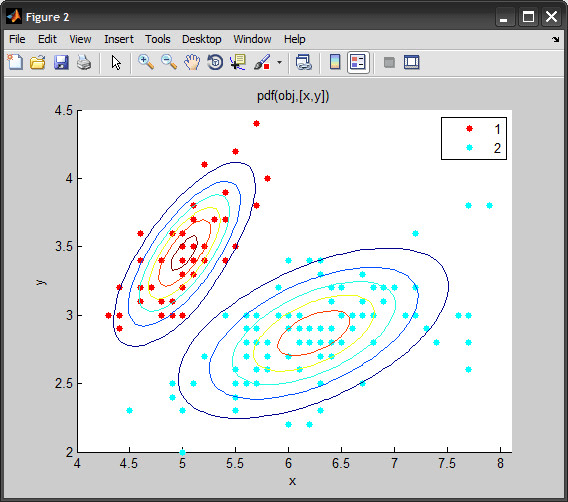Click the cyan point on x-axis at 5

click(x=183, y=452)
